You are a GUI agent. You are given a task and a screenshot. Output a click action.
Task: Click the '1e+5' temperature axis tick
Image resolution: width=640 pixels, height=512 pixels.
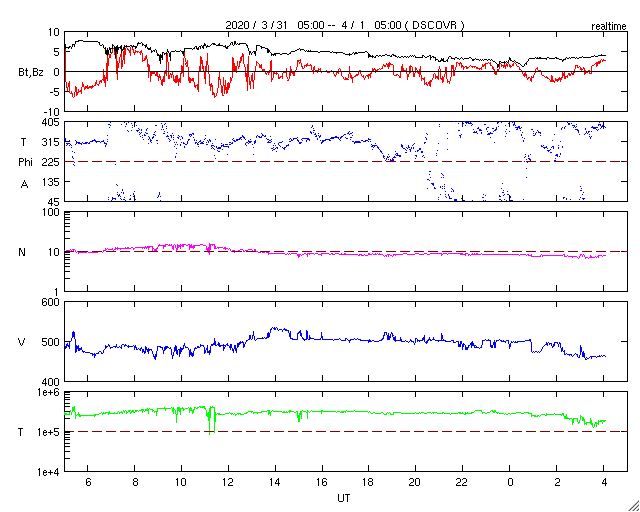click(x=48, y=432)
